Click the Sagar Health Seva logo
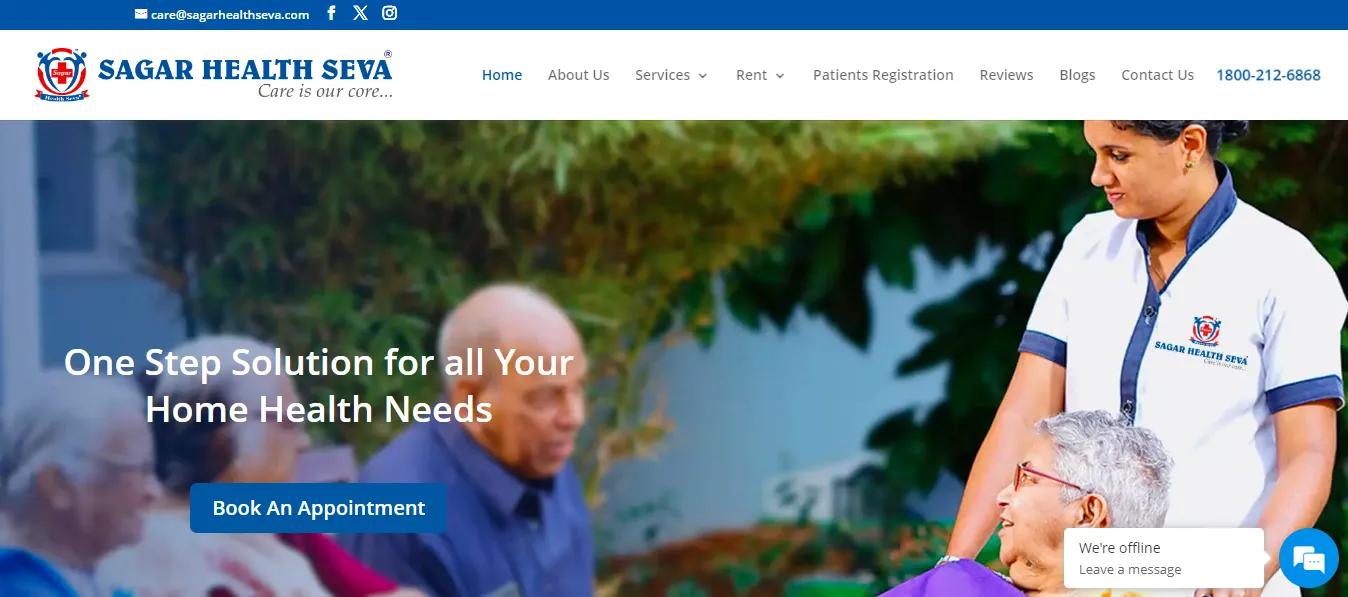Image resolution: width=1348 pixels, height=597 pixels. [214, 75]
